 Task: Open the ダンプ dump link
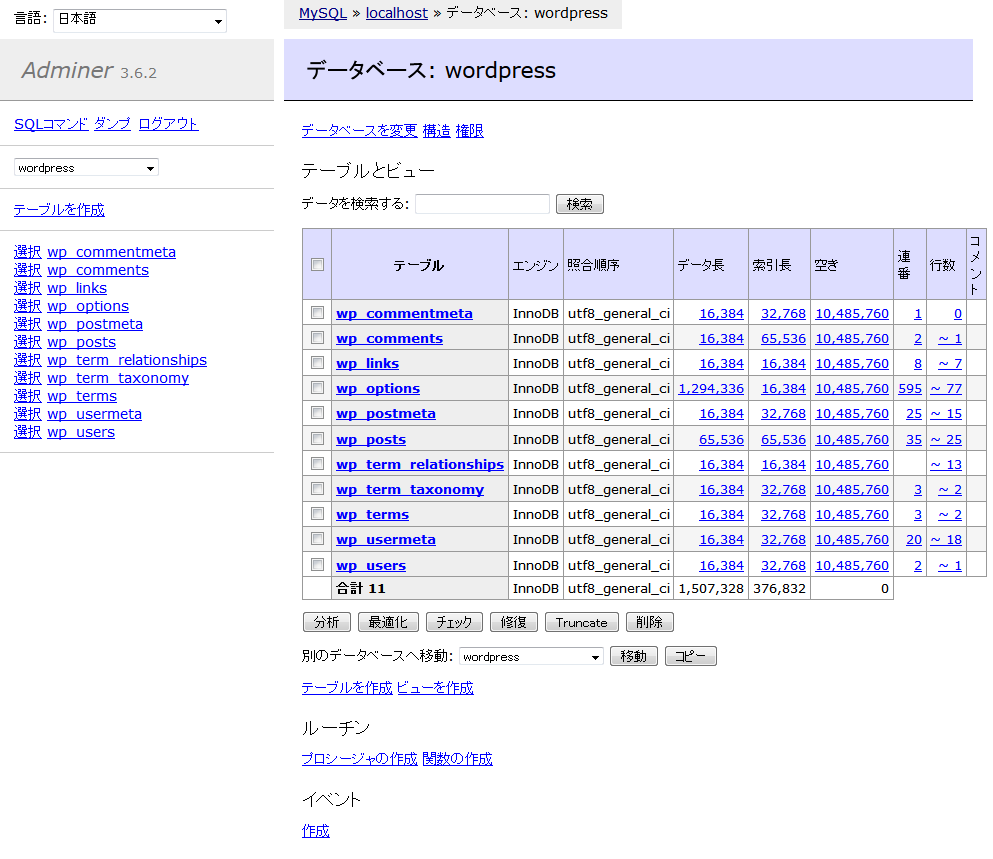[112, 124]
